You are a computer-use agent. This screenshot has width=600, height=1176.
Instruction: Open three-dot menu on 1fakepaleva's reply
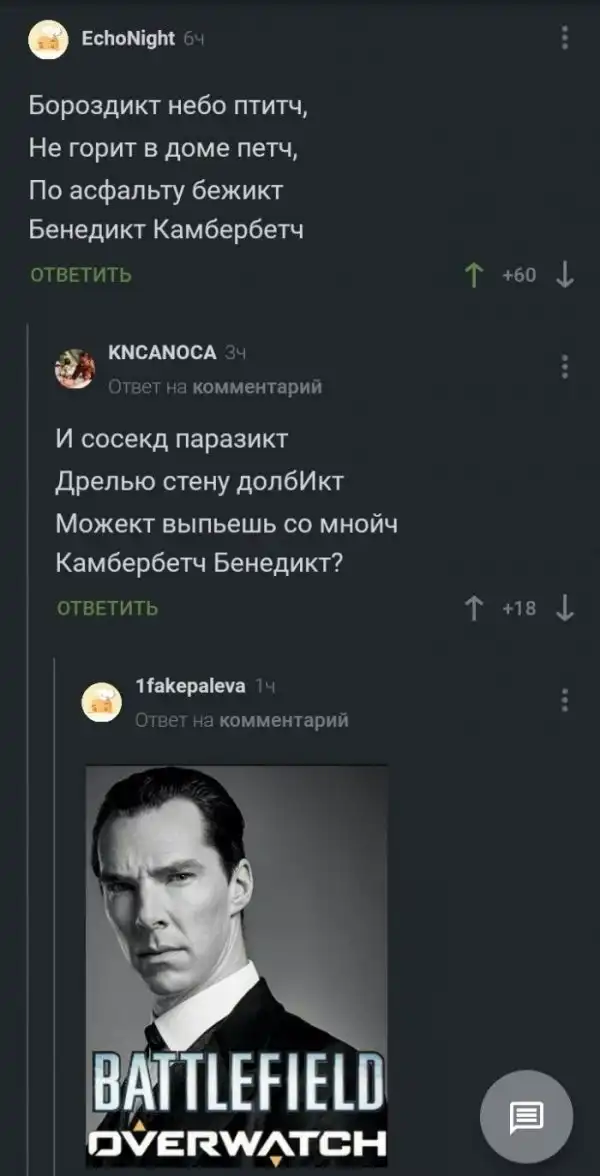click(565, 699)
